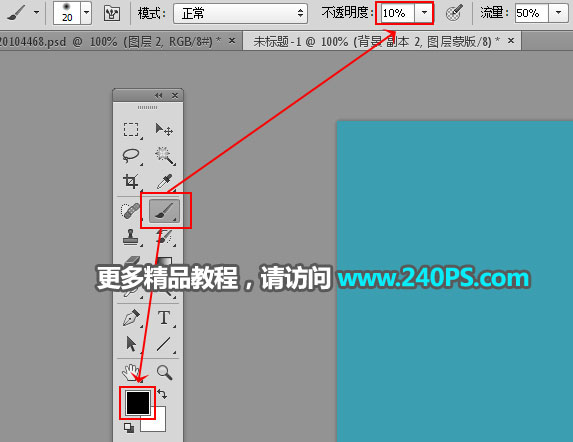This screenshot has width=573, height=442.
Task: Close the floating toolbox panel
Action: click(x=175, y=95)
